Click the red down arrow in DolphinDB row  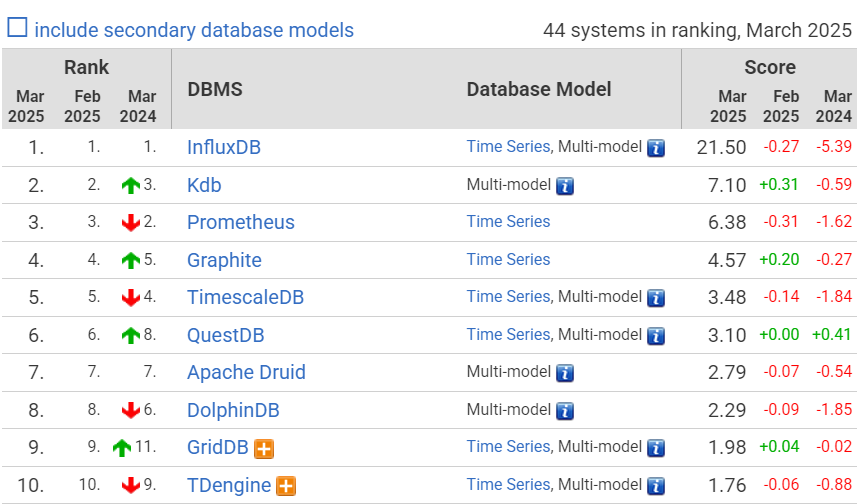coord(131,410)
